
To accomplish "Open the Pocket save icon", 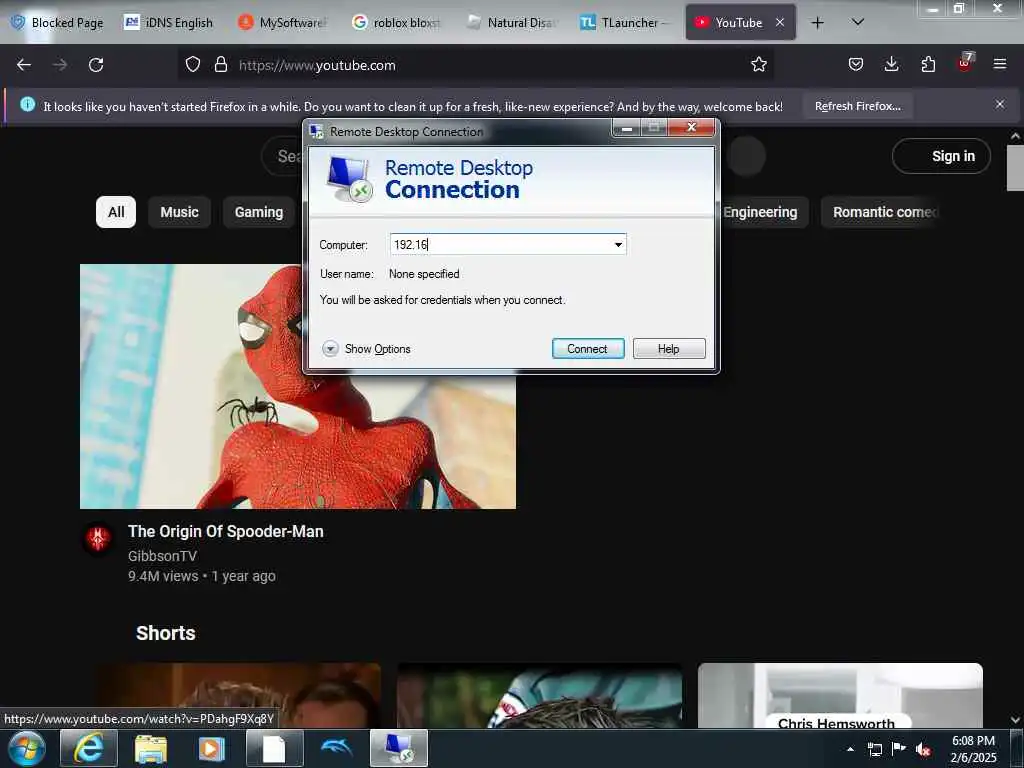I will pos(856,65).
